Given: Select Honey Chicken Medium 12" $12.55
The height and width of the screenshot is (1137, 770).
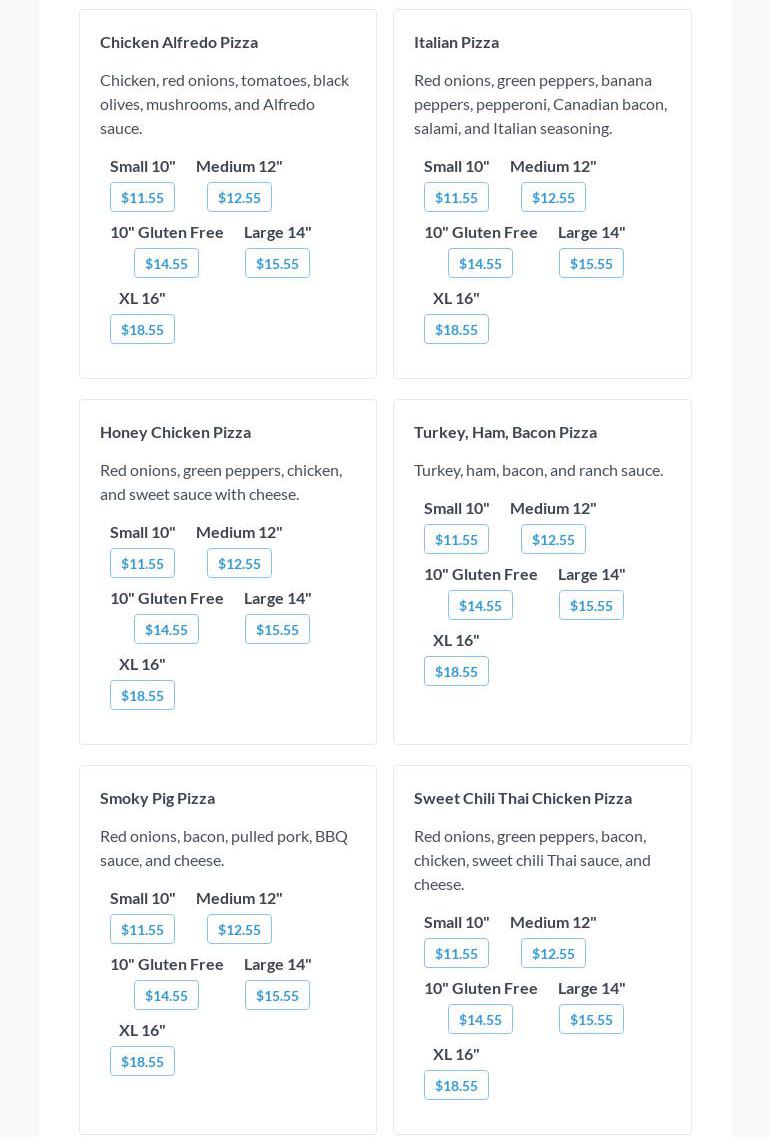Looking at the screenshot, I should (239, 563).
